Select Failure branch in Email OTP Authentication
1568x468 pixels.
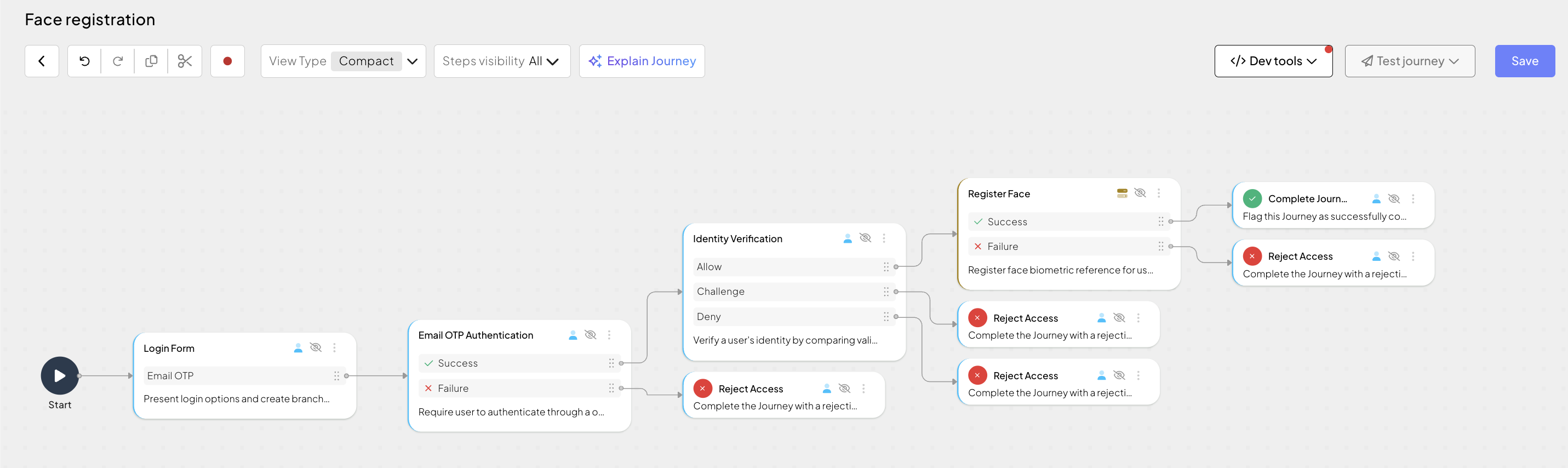tap(519, 389)
